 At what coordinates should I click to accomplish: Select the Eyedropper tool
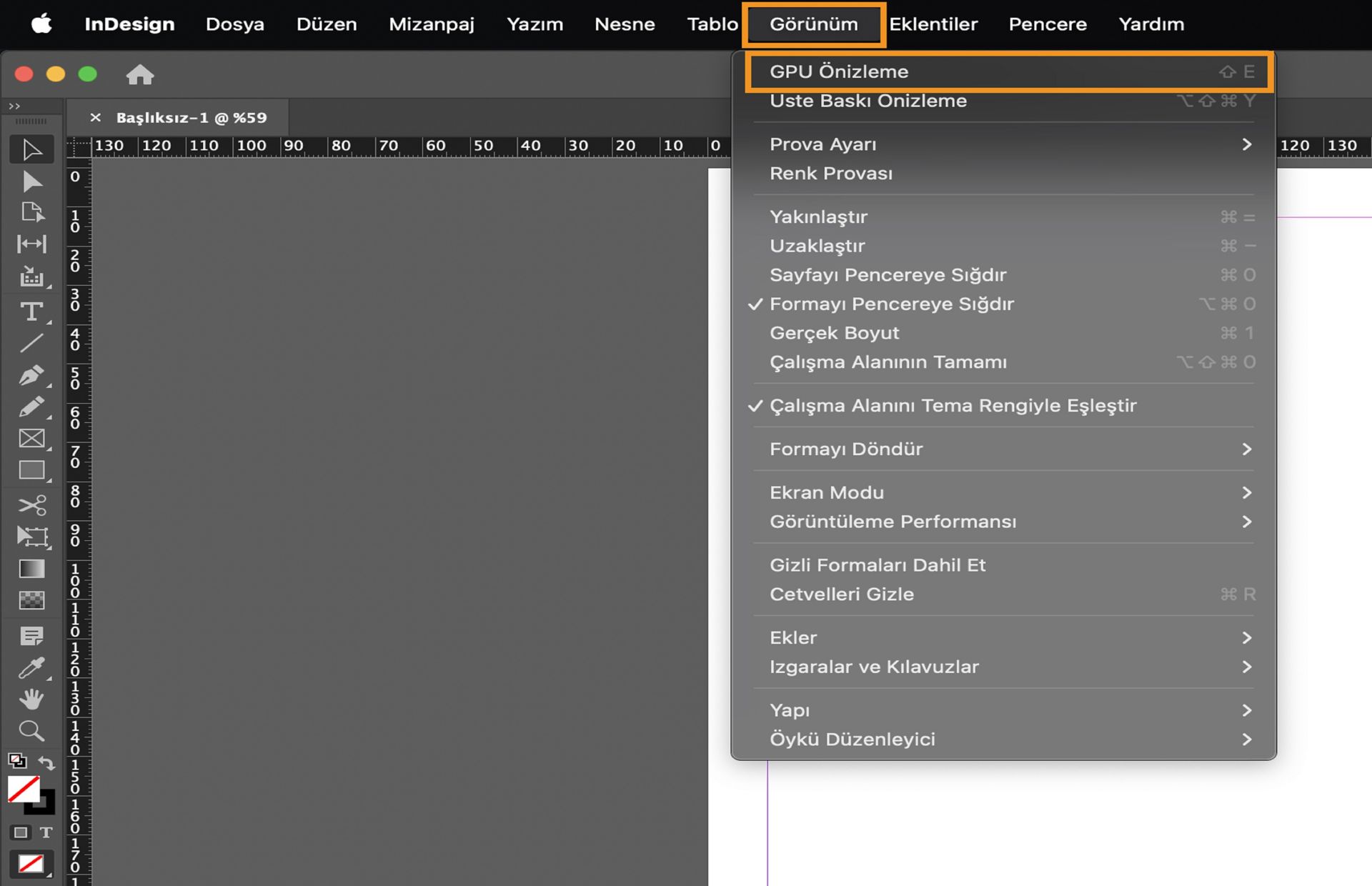coord(31,667)
